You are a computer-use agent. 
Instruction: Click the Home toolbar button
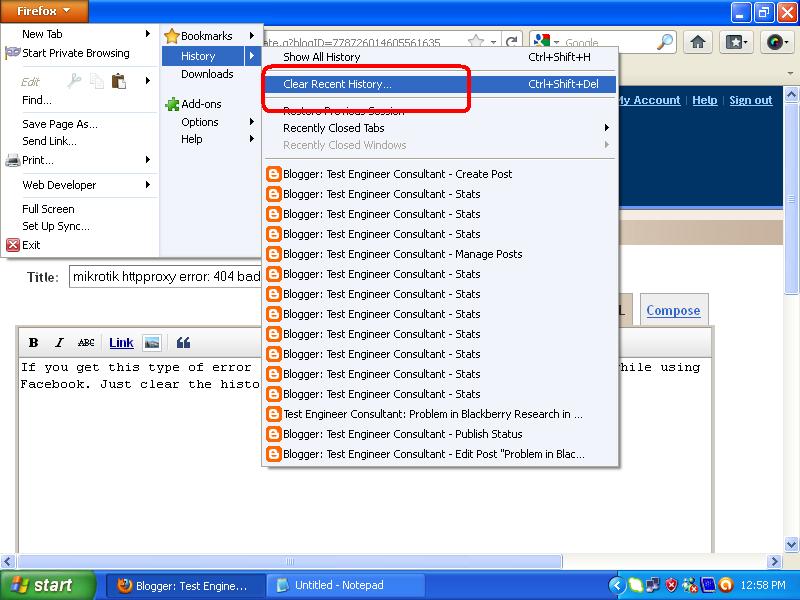(698, 42)
